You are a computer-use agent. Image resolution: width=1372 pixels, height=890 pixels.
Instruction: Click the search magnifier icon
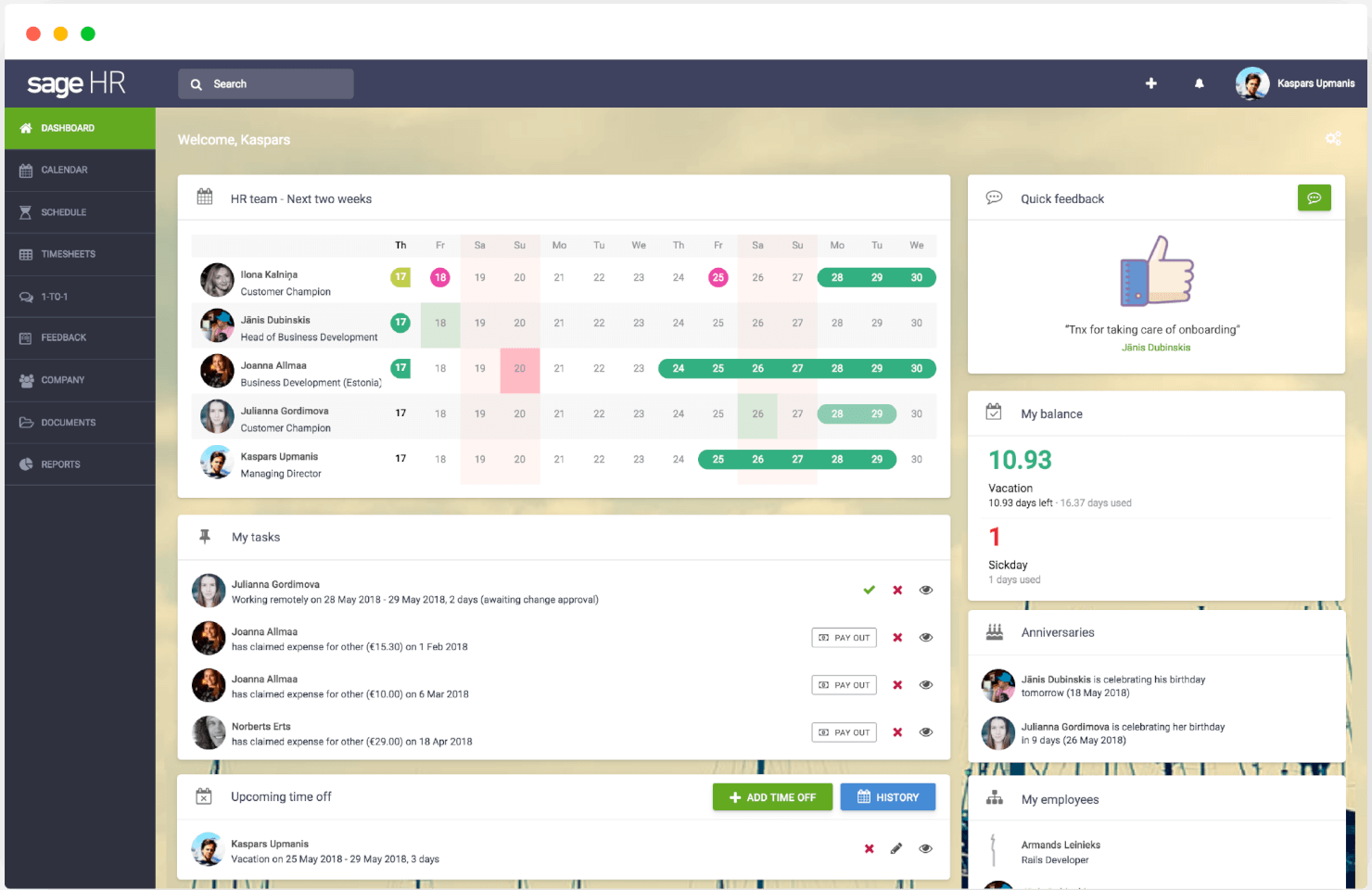tap(196, 83)
